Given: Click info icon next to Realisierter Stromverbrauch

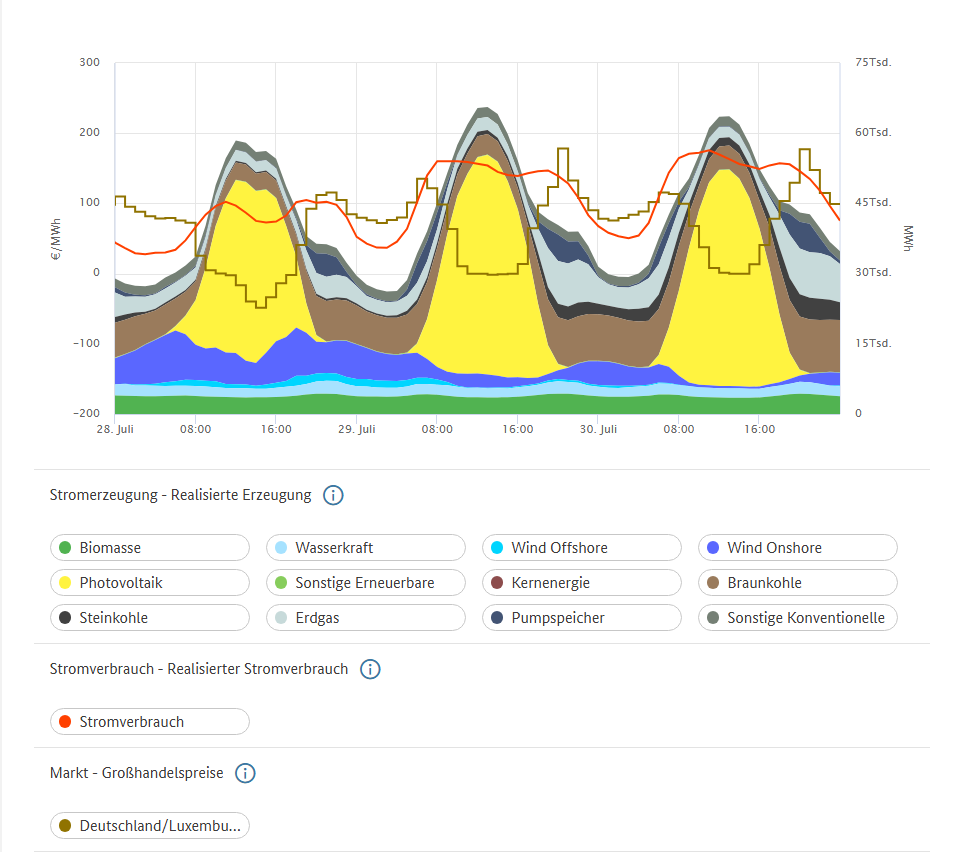Looking at the screenshot, I should (x=370, y=669).
